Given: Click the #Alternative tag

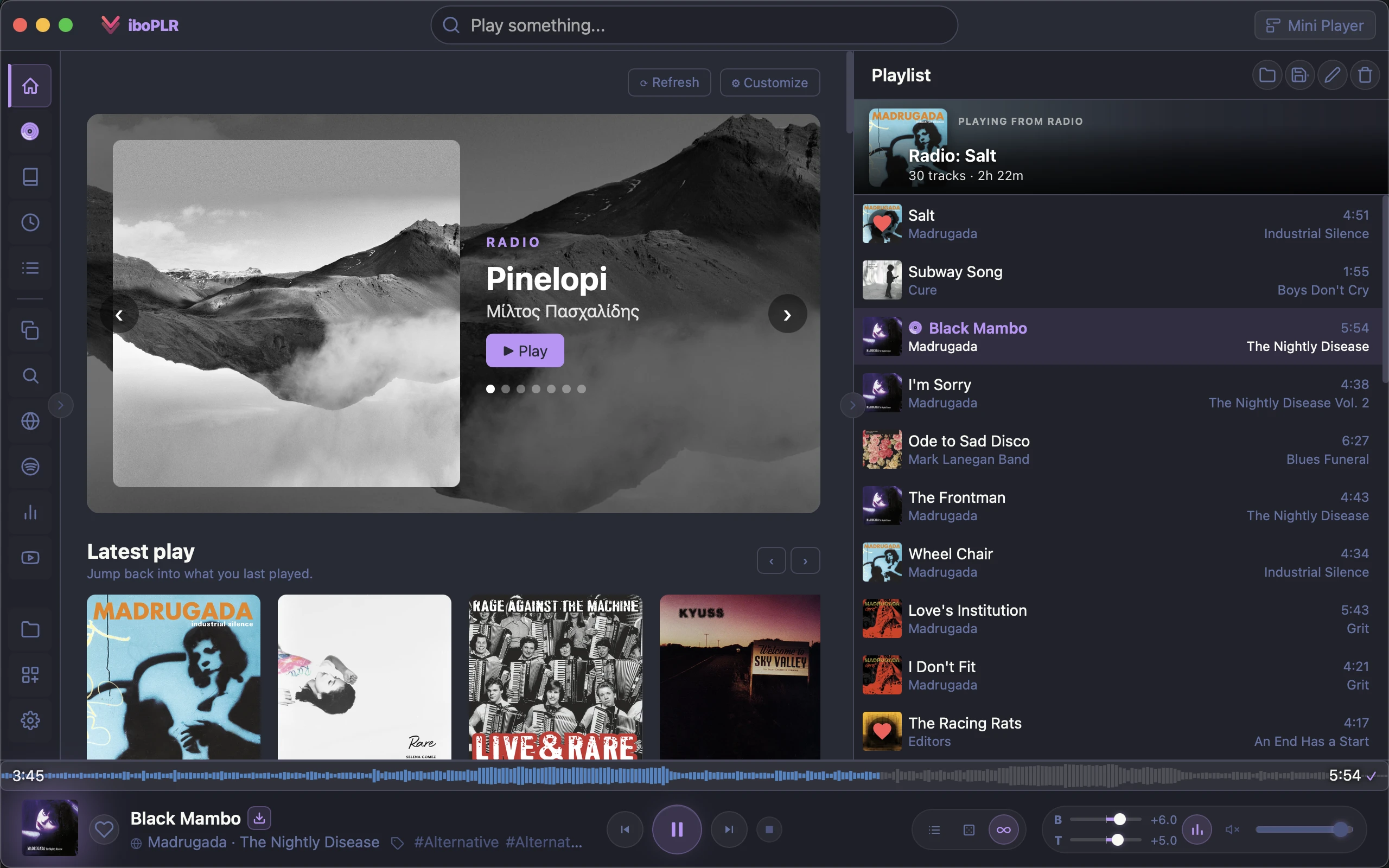Looking at the screenshot, I should click(x=456, y=842).
